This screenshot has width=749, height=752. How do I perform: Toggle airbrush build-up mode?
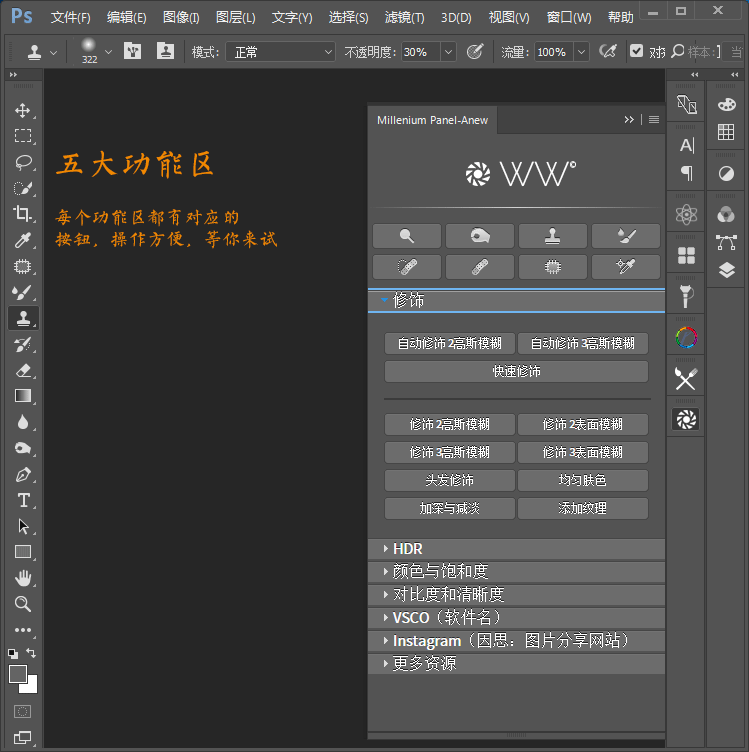coord(608,51)
